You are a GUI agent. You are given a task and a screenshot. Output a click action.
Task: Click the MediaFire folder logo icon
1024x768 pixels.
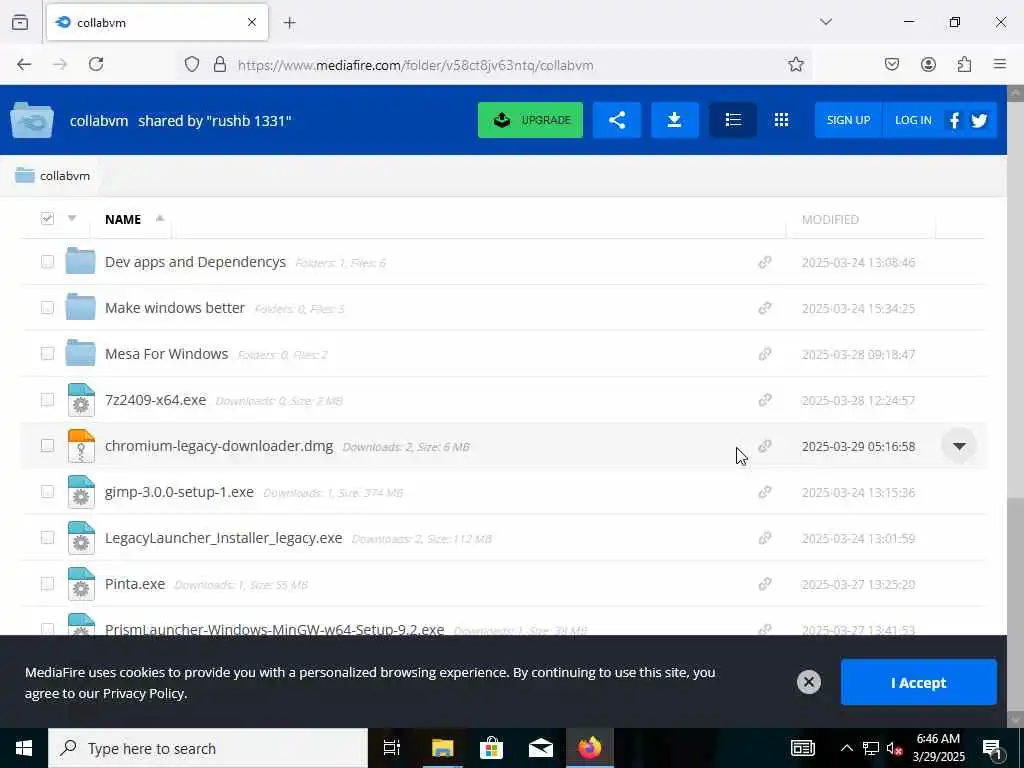point(31,120)
